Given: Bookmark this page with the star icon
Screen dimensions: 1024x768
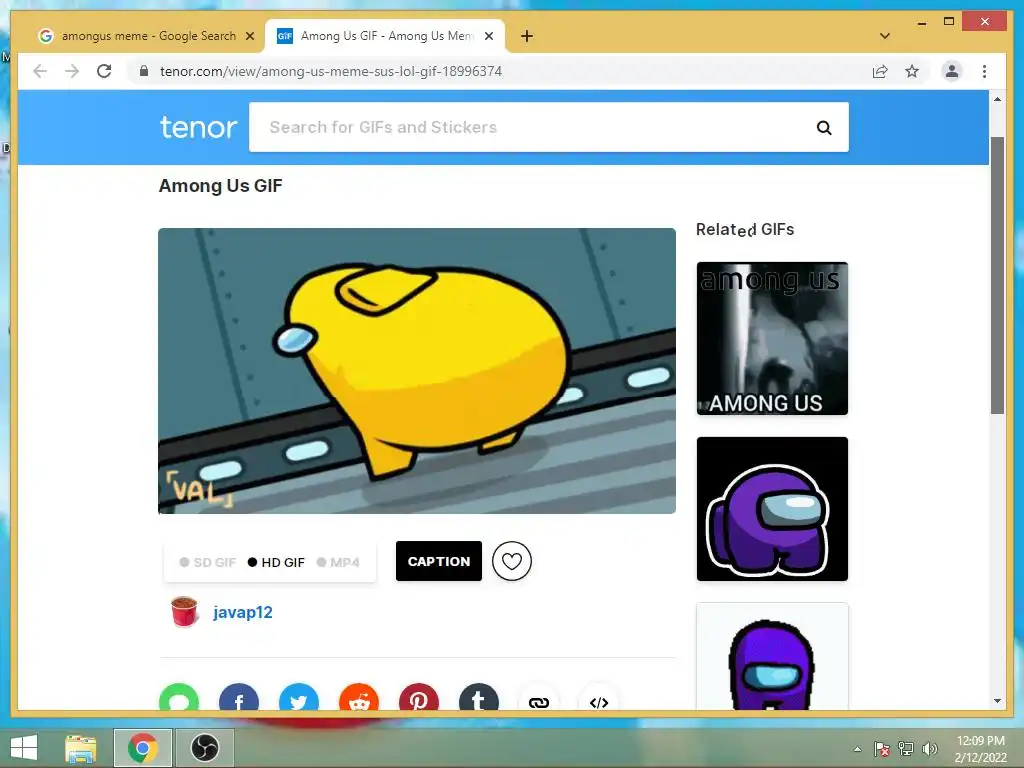Looking at the screenshot, I should click(x=912, y=71).
